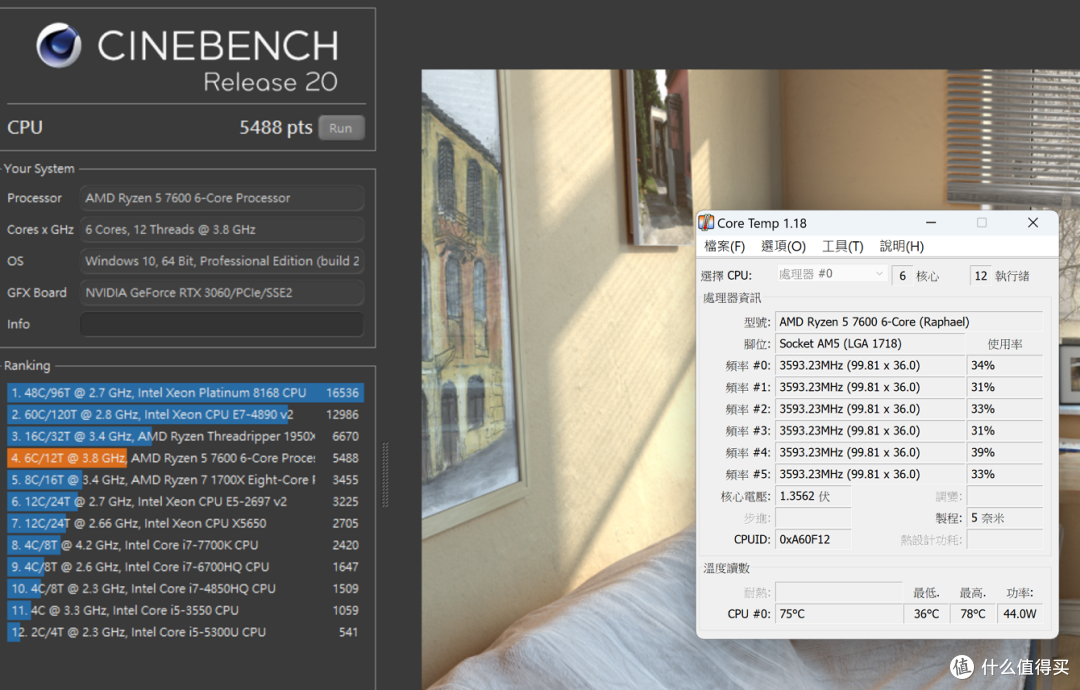Screen dimensions: 1080x690
Task: Select highlighted ranking row AMD Ryzen 5 7600
Action: [x=185, y=458]
